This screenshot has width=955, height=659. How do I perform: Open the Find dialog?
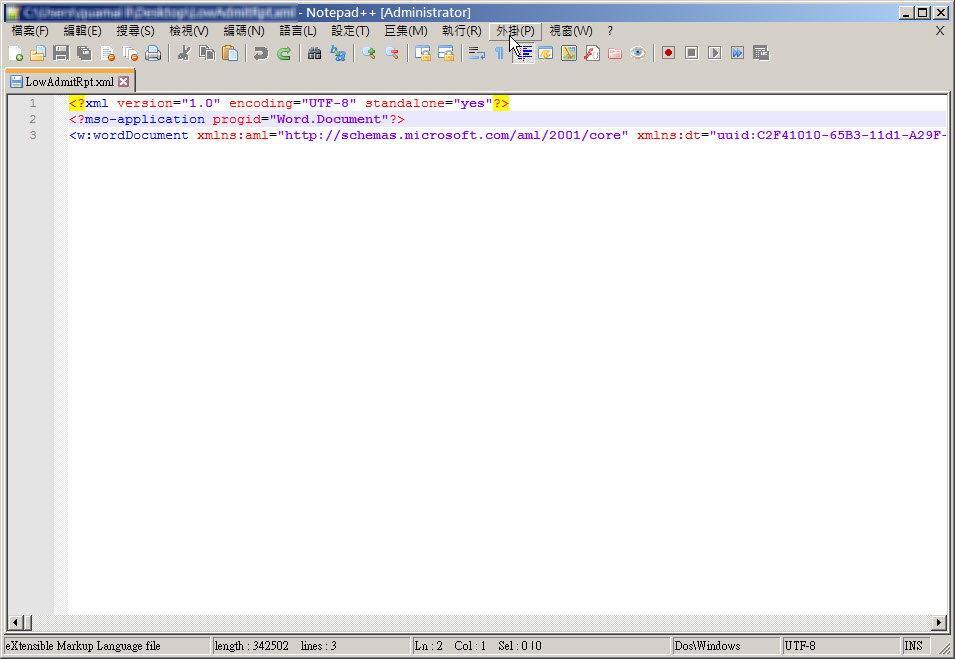(313, 53)
